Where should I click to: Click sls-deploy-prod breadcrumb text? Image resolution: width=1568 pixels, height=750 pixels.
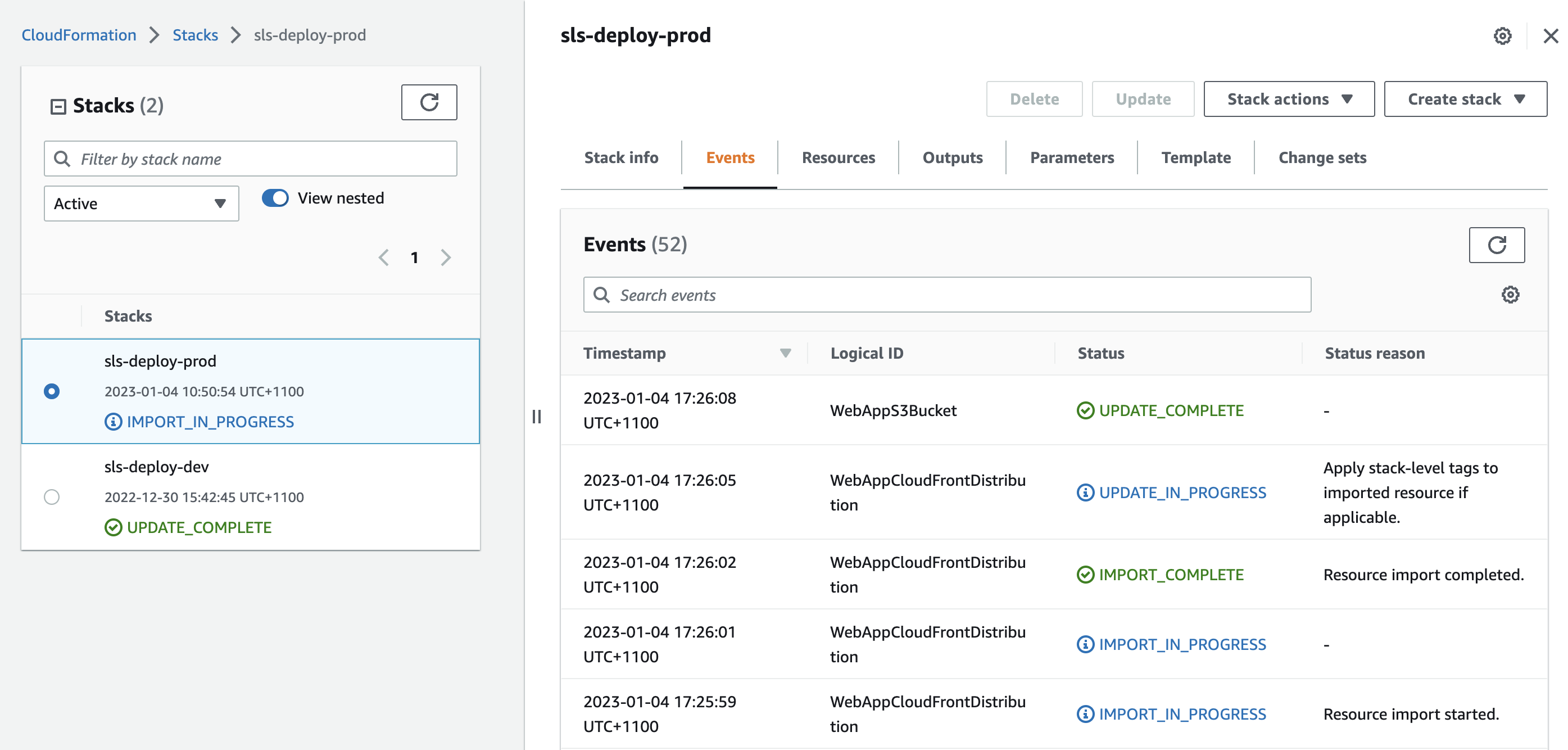(310, 35)
